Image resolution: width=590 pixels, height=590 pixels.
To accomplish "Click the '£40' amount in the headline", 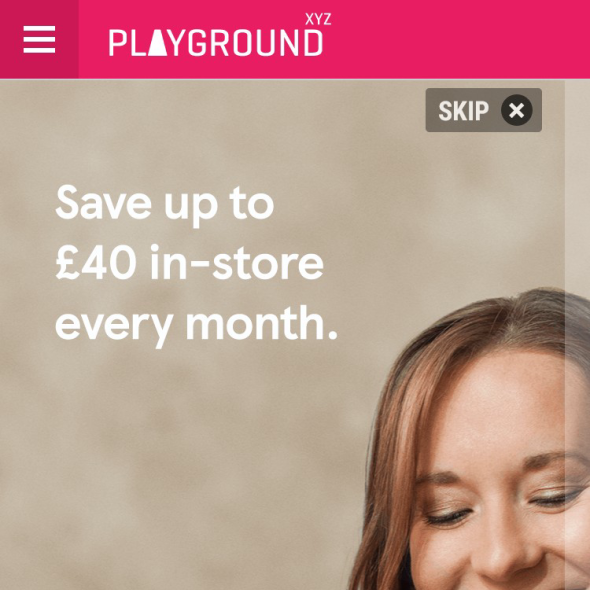I will (x=96, y=262).
